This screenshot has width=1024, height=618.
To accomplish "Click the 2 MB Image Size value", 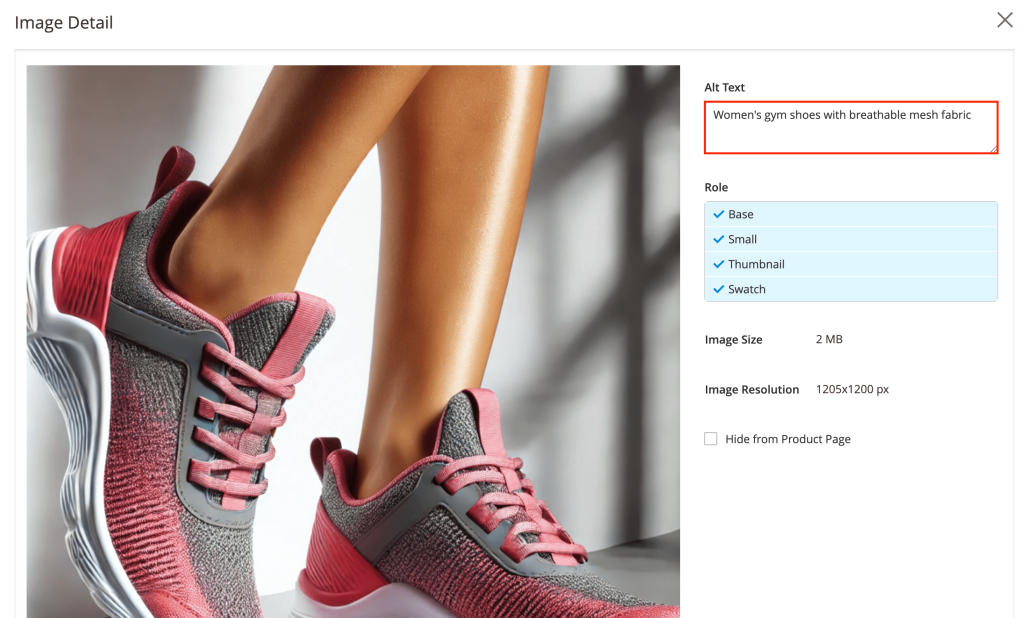I will click(828, 339).
